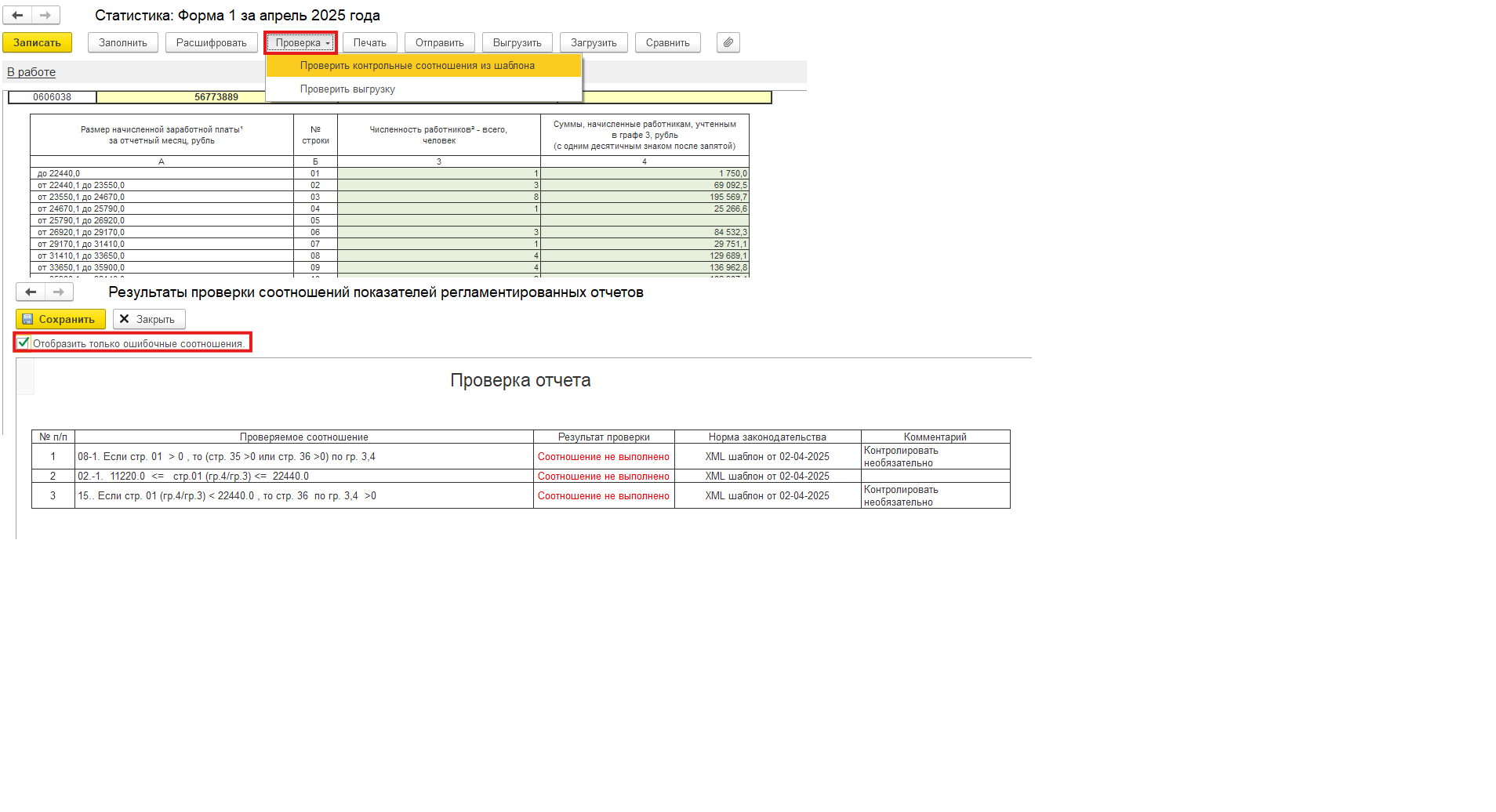
Task: Click the Отправить button
Action: 440,42
